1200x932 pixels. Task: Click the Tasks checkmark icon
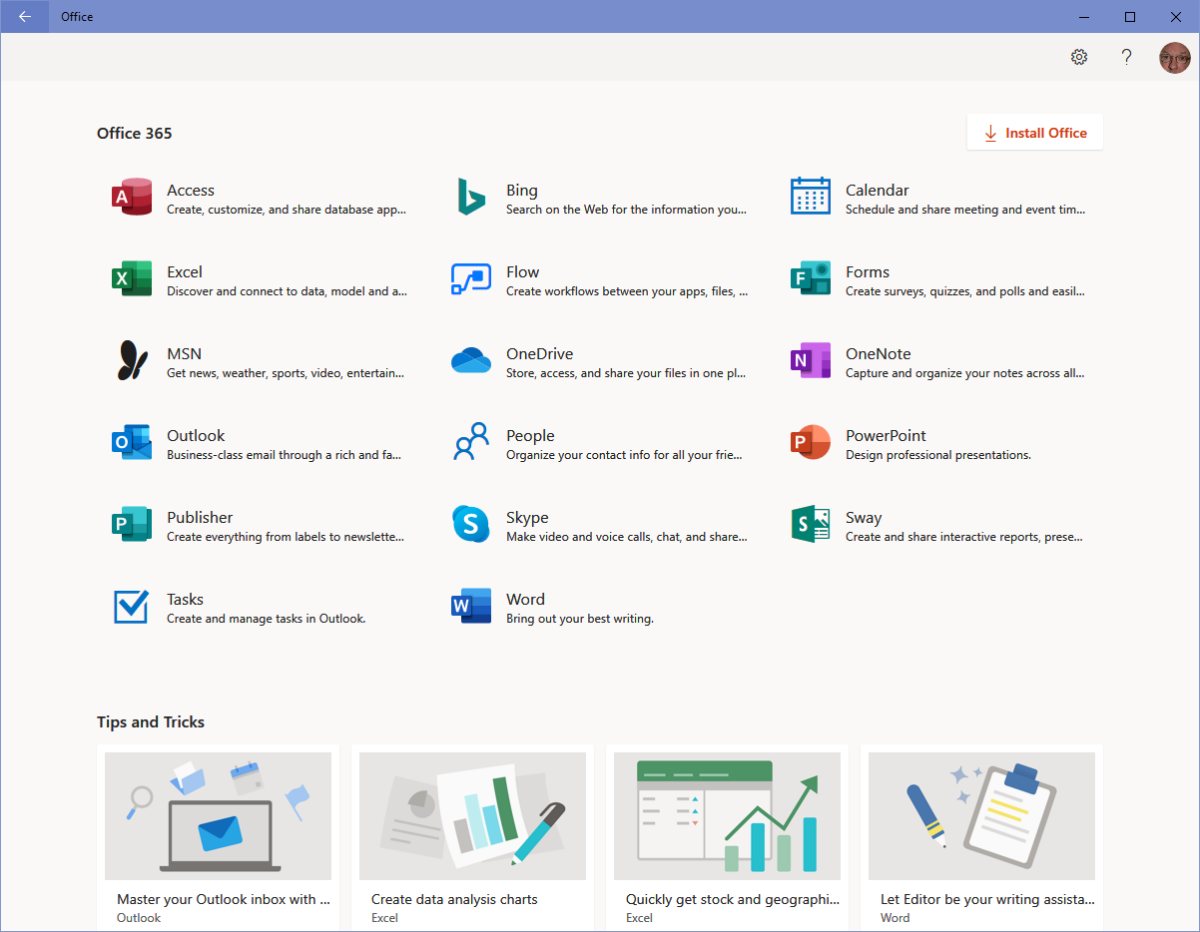coord(131,606)
